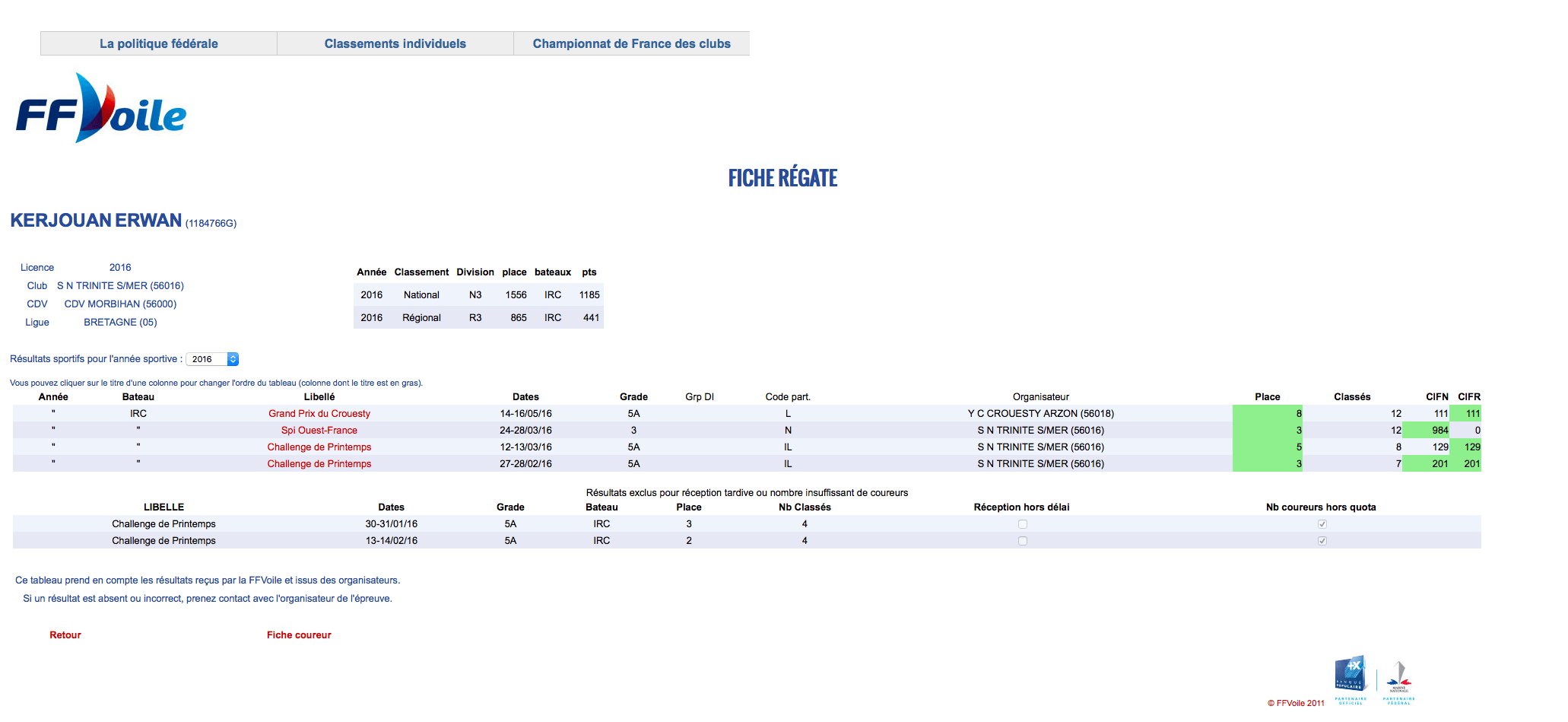Open Challenge de Printemps 12-13/03/16 link
Screen dimensions: 1568x722
(319, 447)
